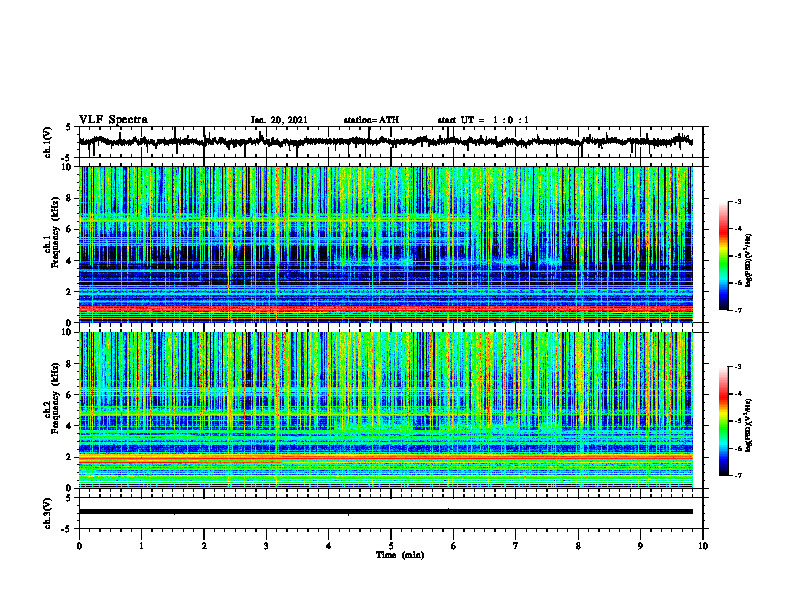Click inside the ch.2 spectrogram panel
This screenshot has height=612, width=792.
click(x=385, y=410)
